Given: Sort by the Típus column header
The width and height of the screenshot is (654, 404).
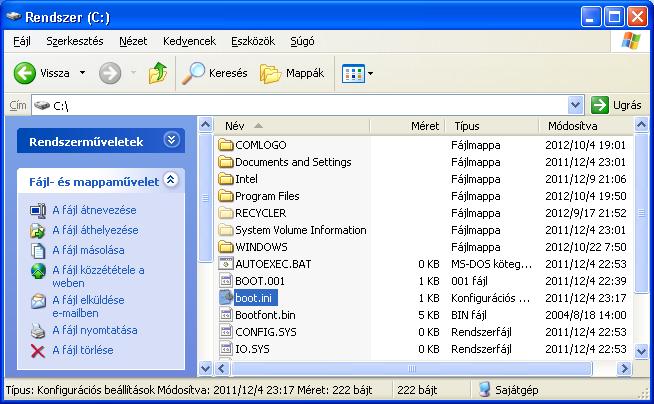Looking at the screenshot, I should [492, 126].
